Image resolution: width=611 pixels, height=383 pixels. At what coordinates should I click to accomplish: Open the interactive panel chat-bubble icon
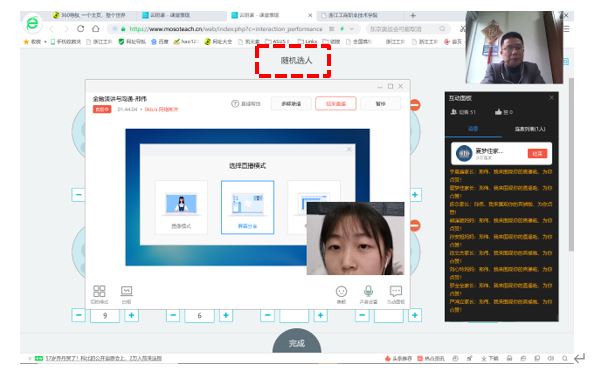(396, 291)
